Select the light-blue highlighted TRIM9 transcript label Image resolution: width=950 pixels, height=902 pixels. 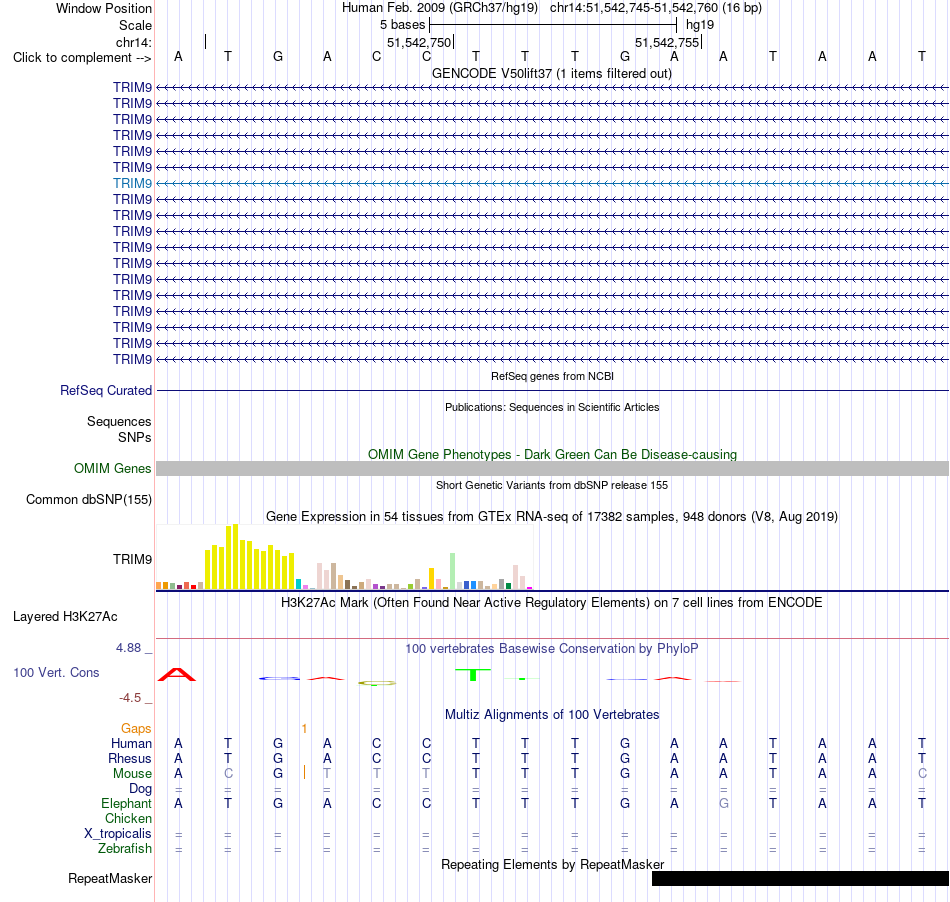132,183
